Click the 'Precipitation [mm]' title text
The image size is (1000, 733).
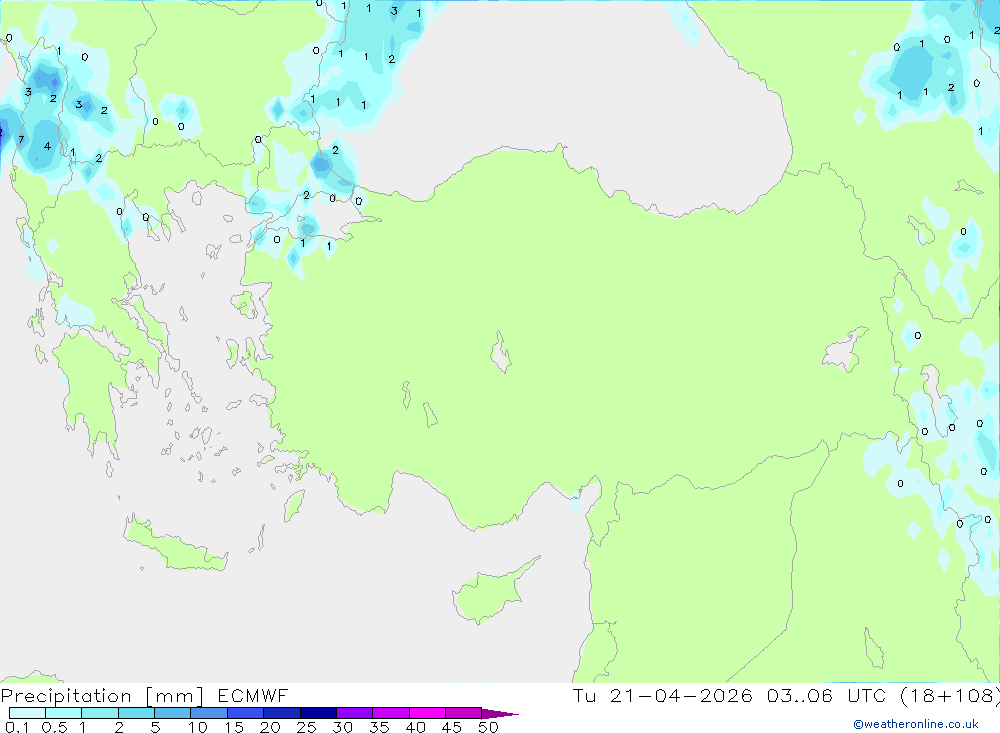[102, 695]
